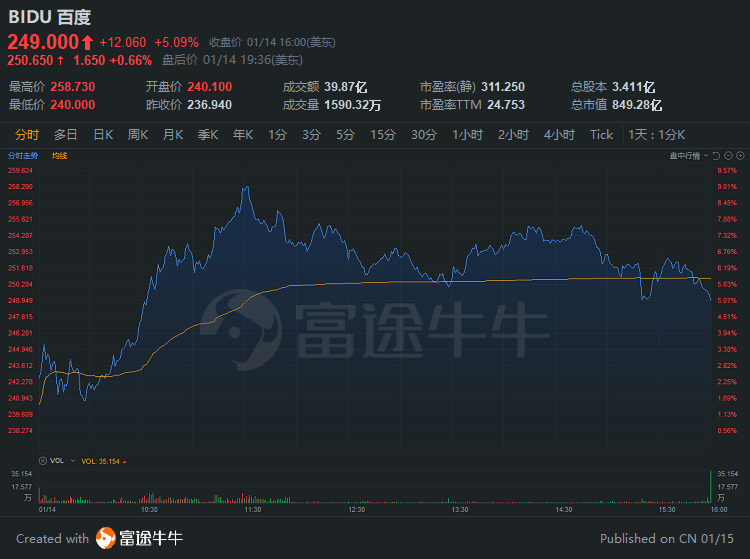This screenshot has height=559, width=750.
Task: Zoom in chart with the plus circle
Action: [740, 156]
